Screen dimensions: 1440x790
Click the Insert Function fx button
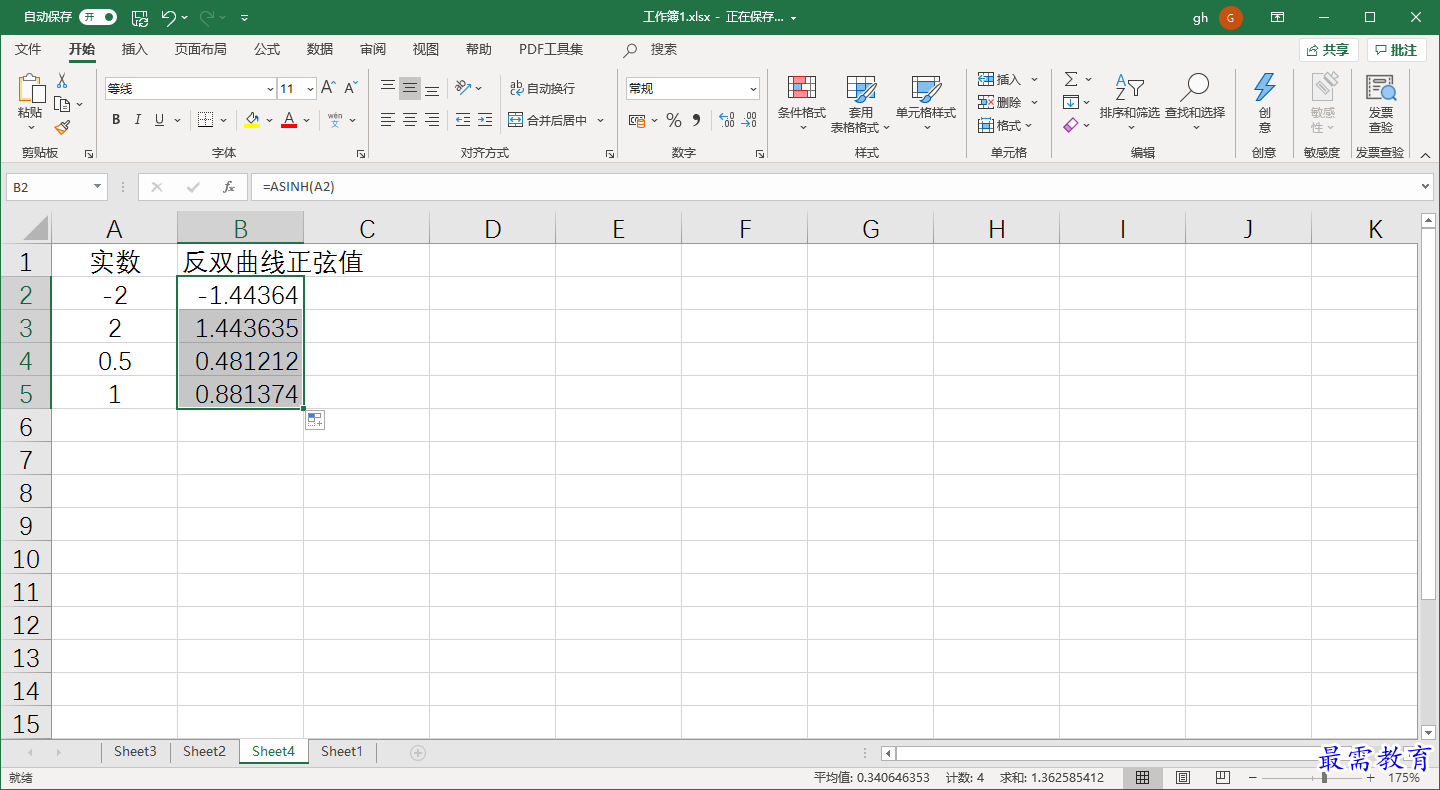(229, 187)
